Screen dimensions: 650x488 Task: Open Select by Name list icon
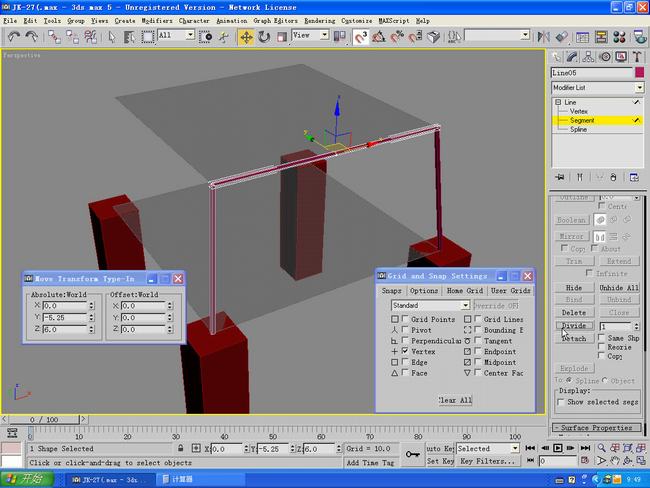pos(129,37)
